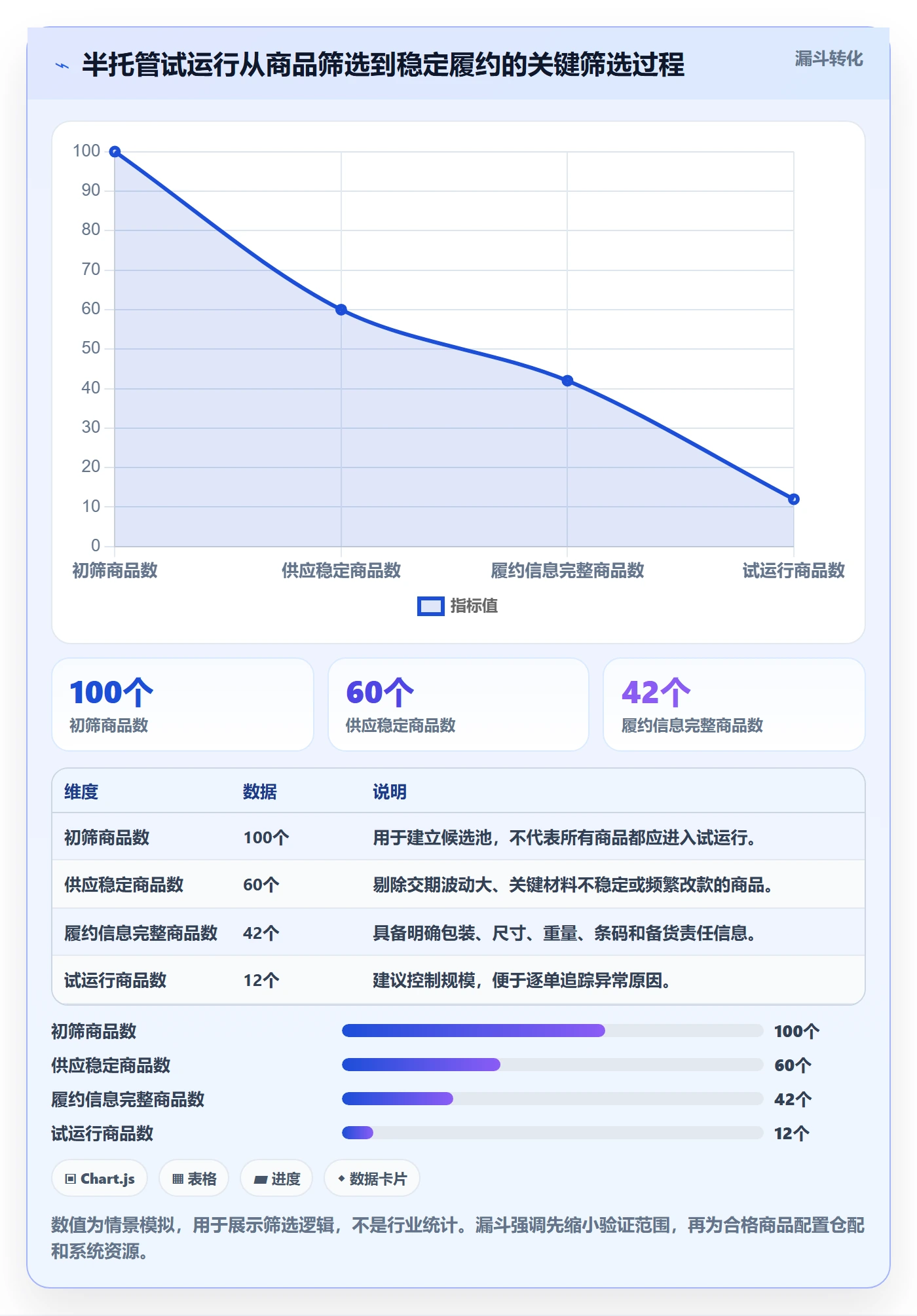This screenshot has height=1316, width=917.
Task: Select the 履约信息完整商品数 table row name
Action: click(141, 934)
